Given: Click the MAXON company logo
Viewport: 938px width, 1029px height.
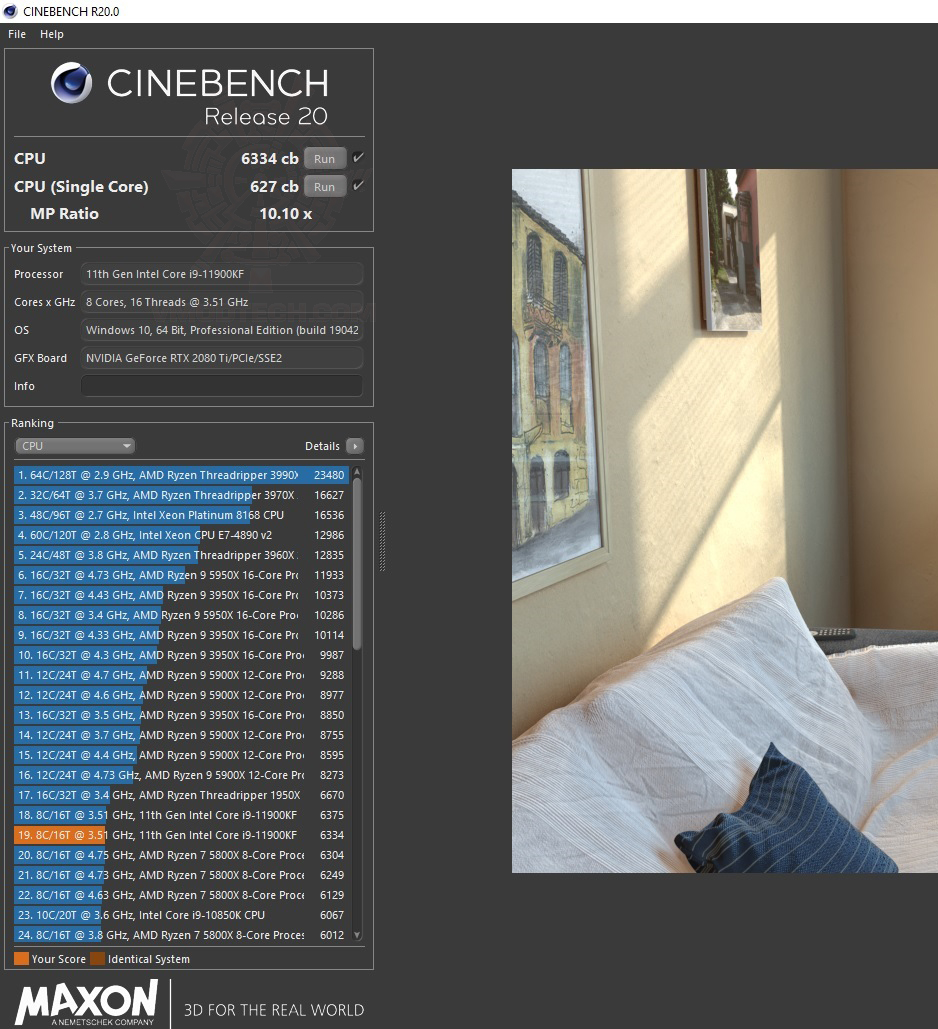Looking at the screenshot, I should click(87, 1003).
